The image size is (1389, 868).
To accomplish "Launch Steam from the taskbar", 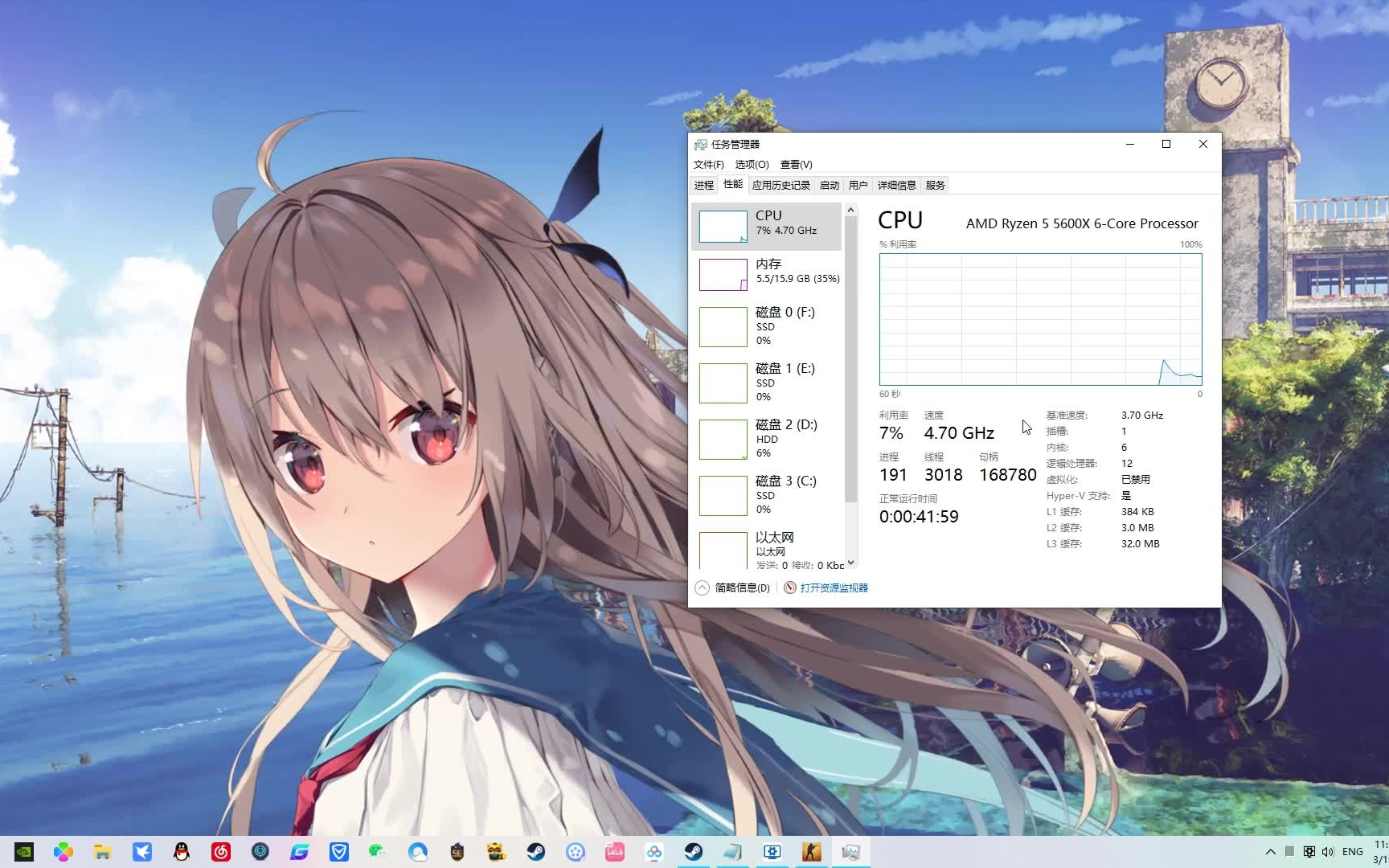I will [x=534, y=851].
